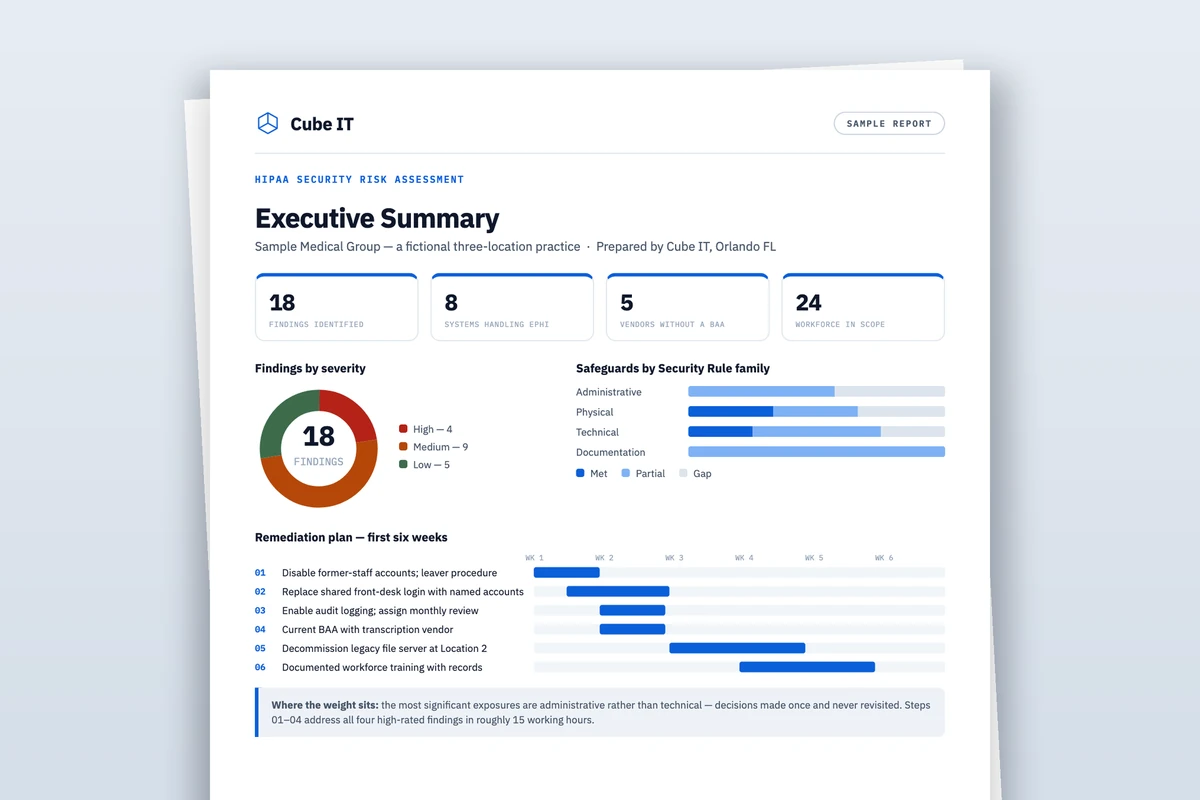Select the 8 Systems Handling ePHI card
Screen dimensions: 1200x800
coord(512,307)
